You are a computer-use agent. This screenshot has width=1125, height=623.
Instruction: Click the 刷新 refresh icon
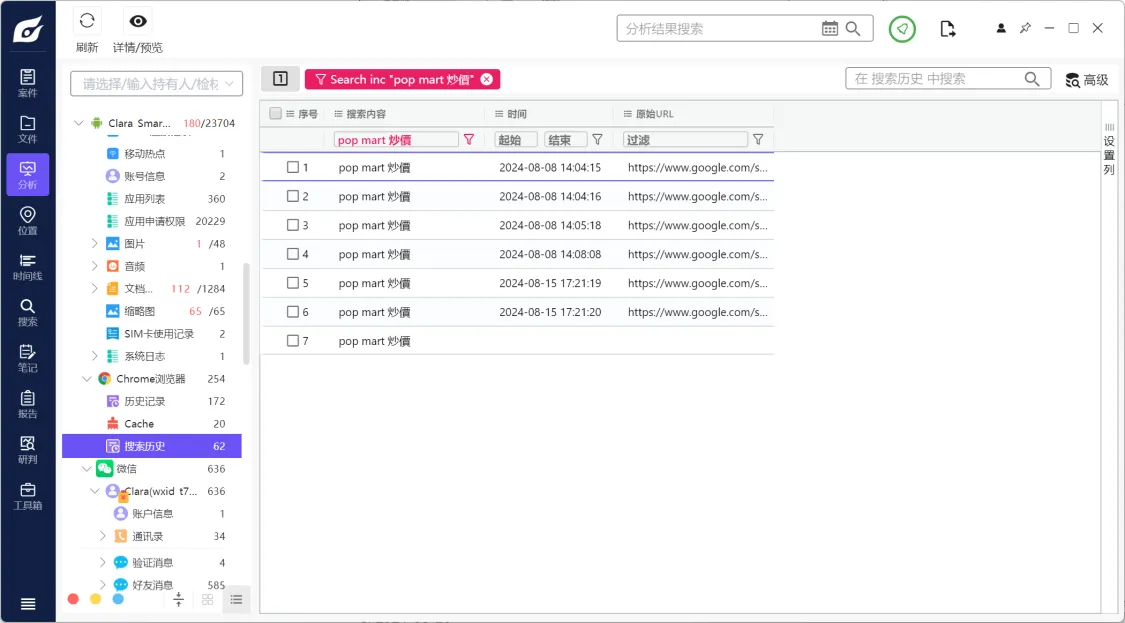pos(87,21)
